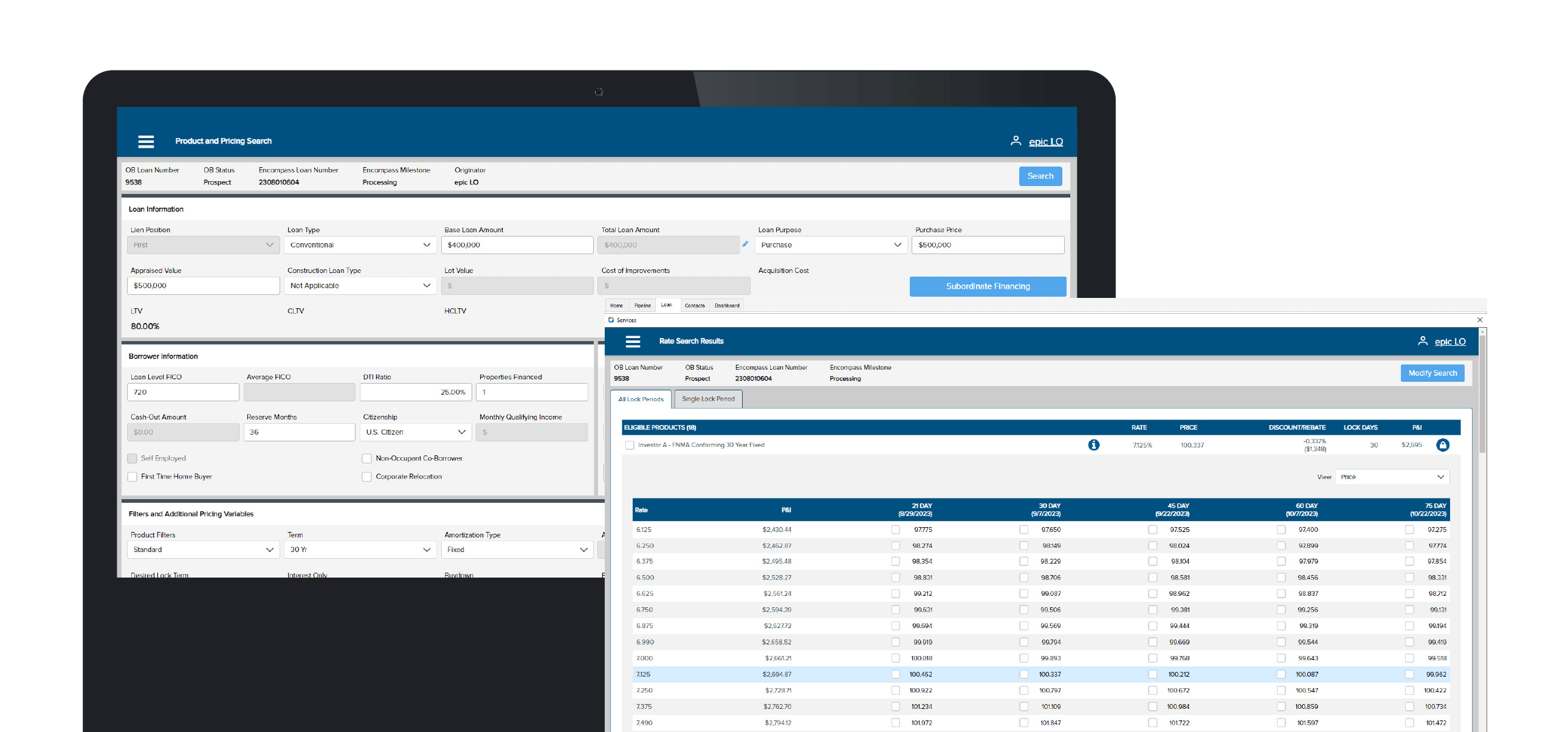Click user profile icon in Rate Search header
Viewport: 1568px width, 732px height.
pyautogui.click(x=1423, y=341)
